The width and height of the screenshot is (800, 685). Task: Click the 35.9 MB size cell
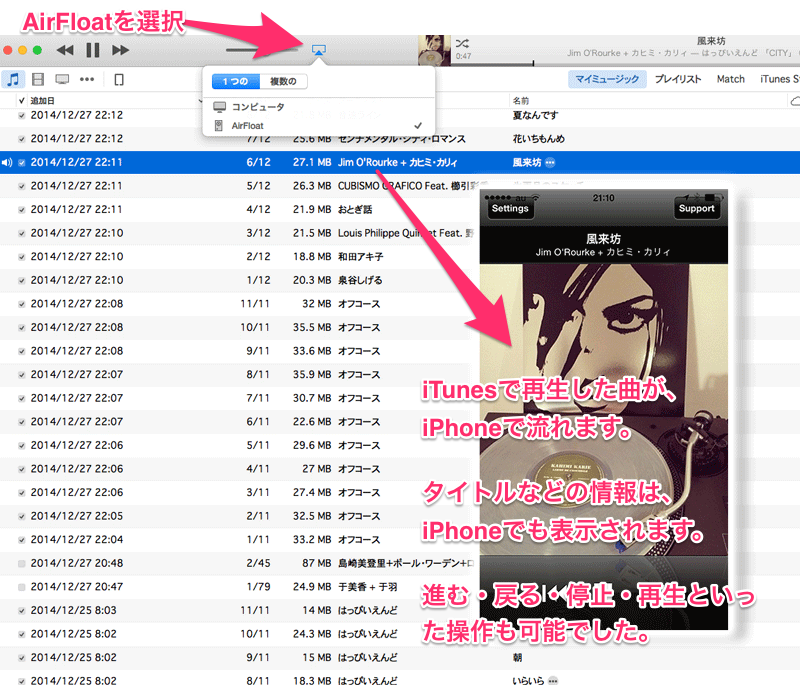coord(312,374)
